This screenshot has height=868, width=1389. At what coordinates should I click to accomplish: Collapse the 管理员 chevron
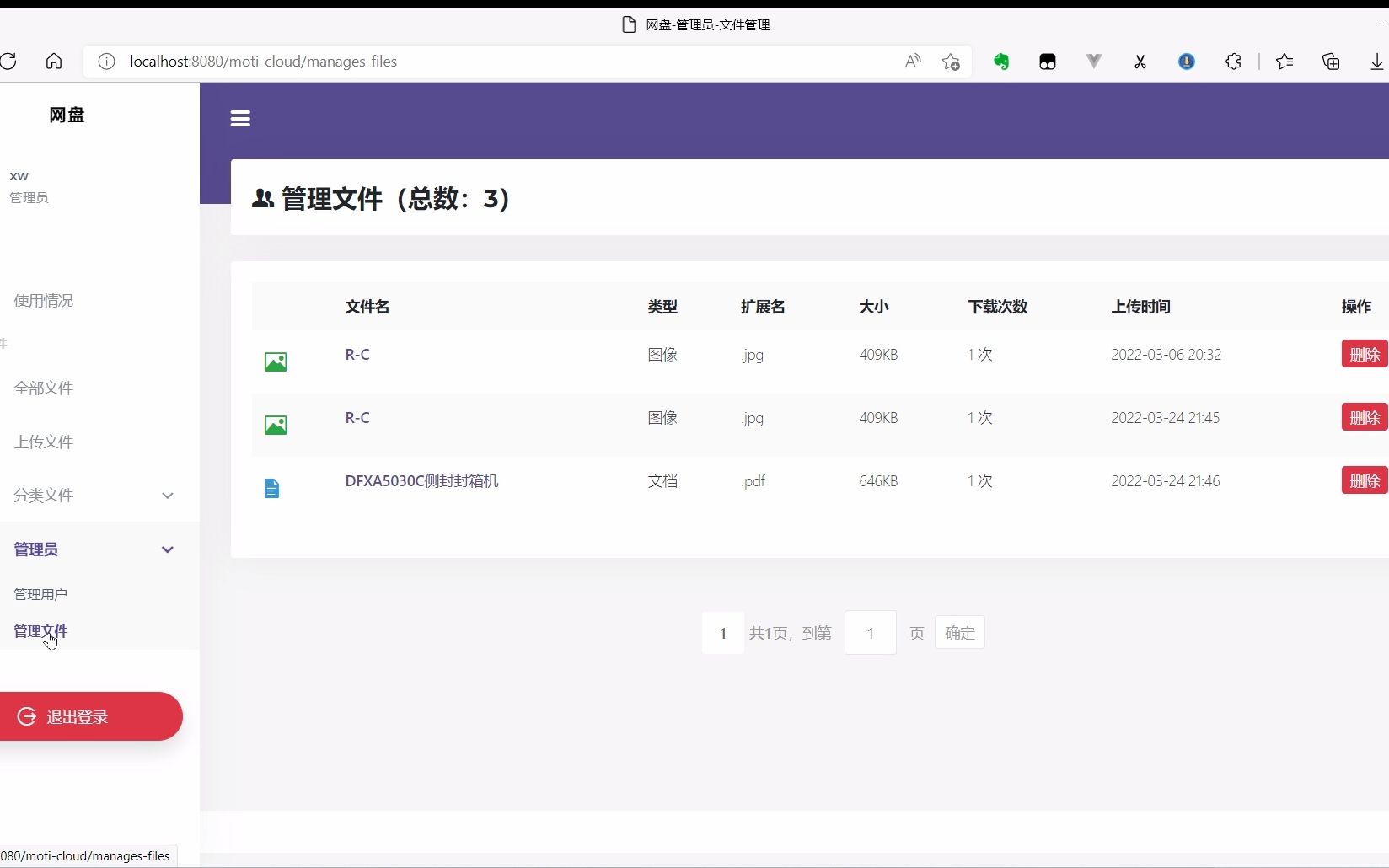click(168, 549)
